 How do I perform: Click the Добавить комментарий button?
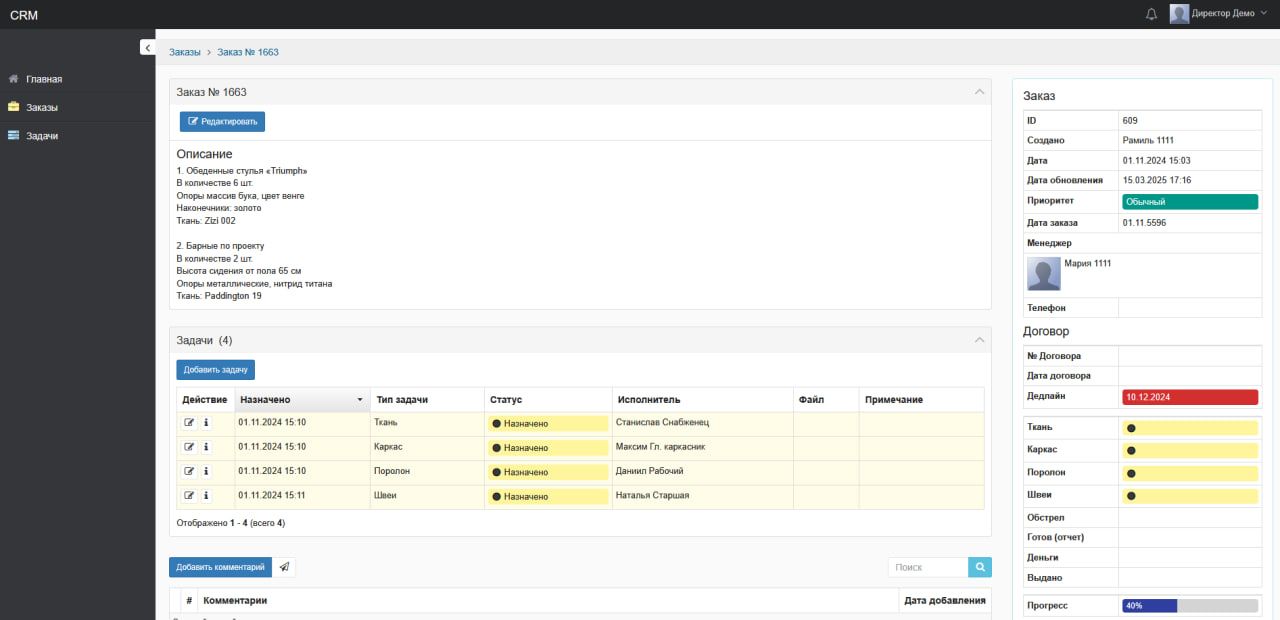click(220, 567)
